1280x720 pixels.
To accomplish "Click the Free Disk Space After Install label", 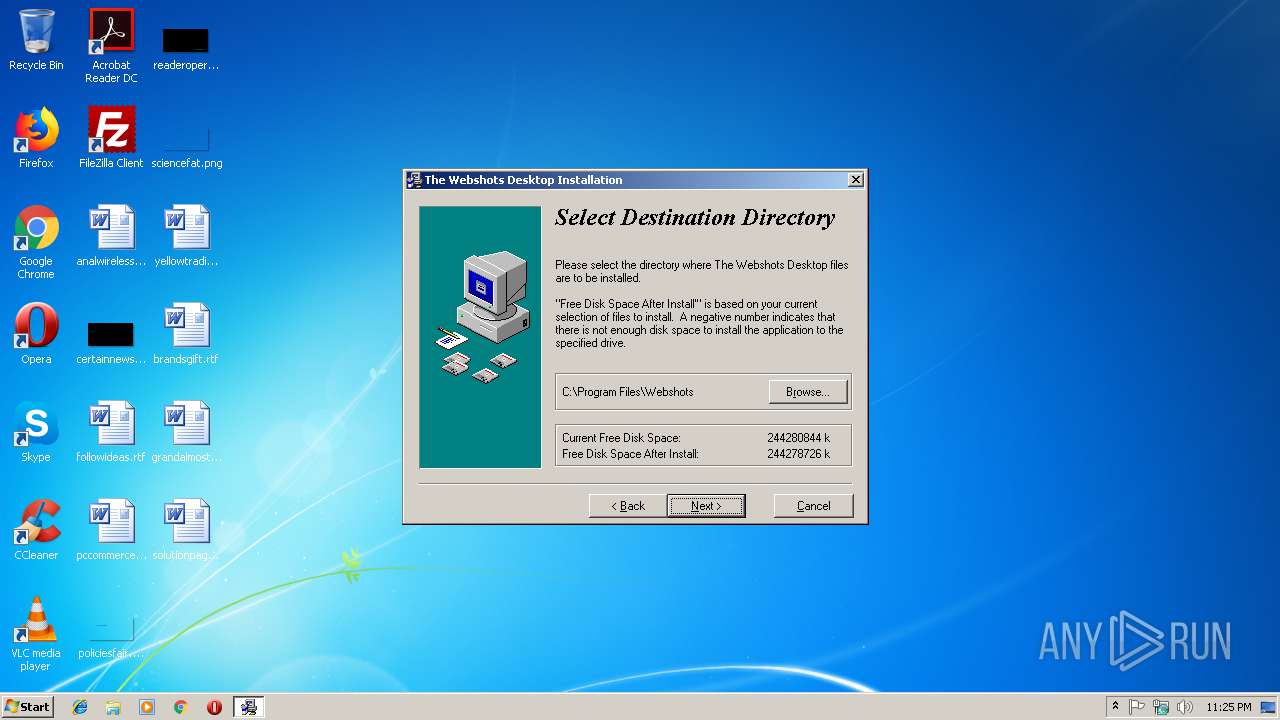I will (x=630, y=454).
